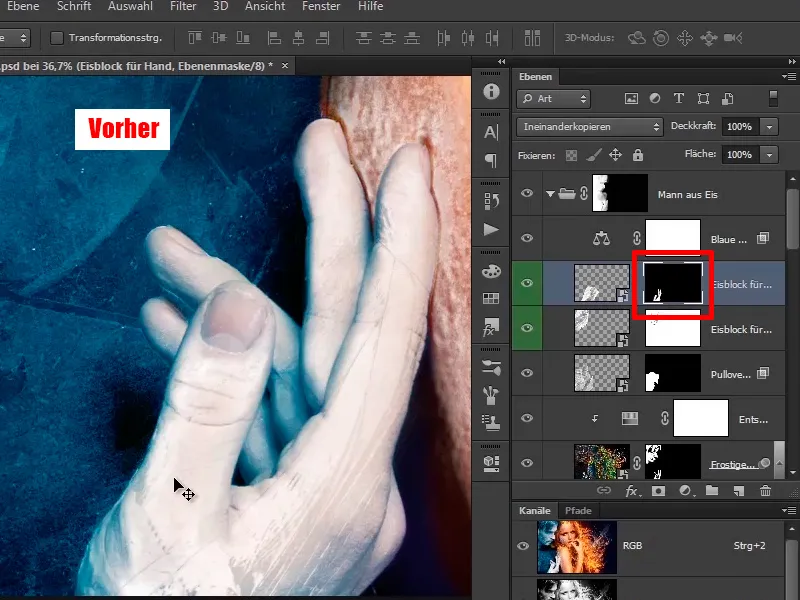This screenshot has height=600, width=800.
Task: Open the Info panel icon
Action: point(491,91)
